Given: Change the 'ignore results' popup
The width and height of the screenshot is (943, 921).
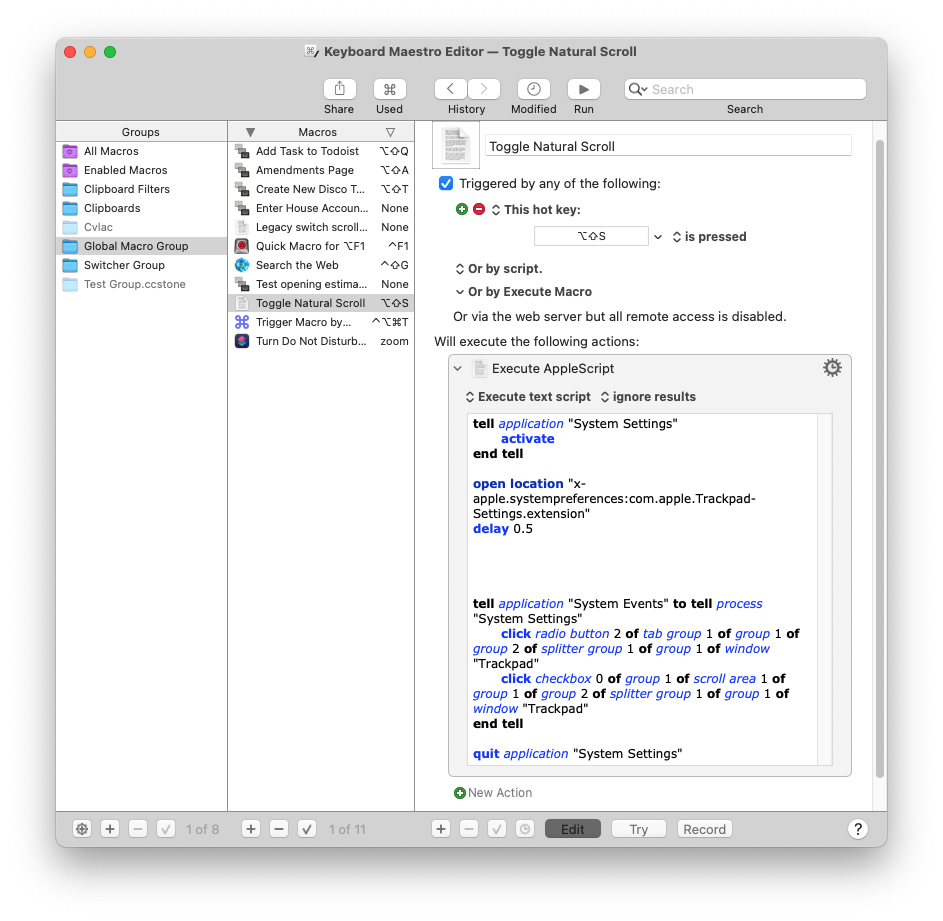Looking at the screenshot, I should pyautogui.click(x=648, y=396).
